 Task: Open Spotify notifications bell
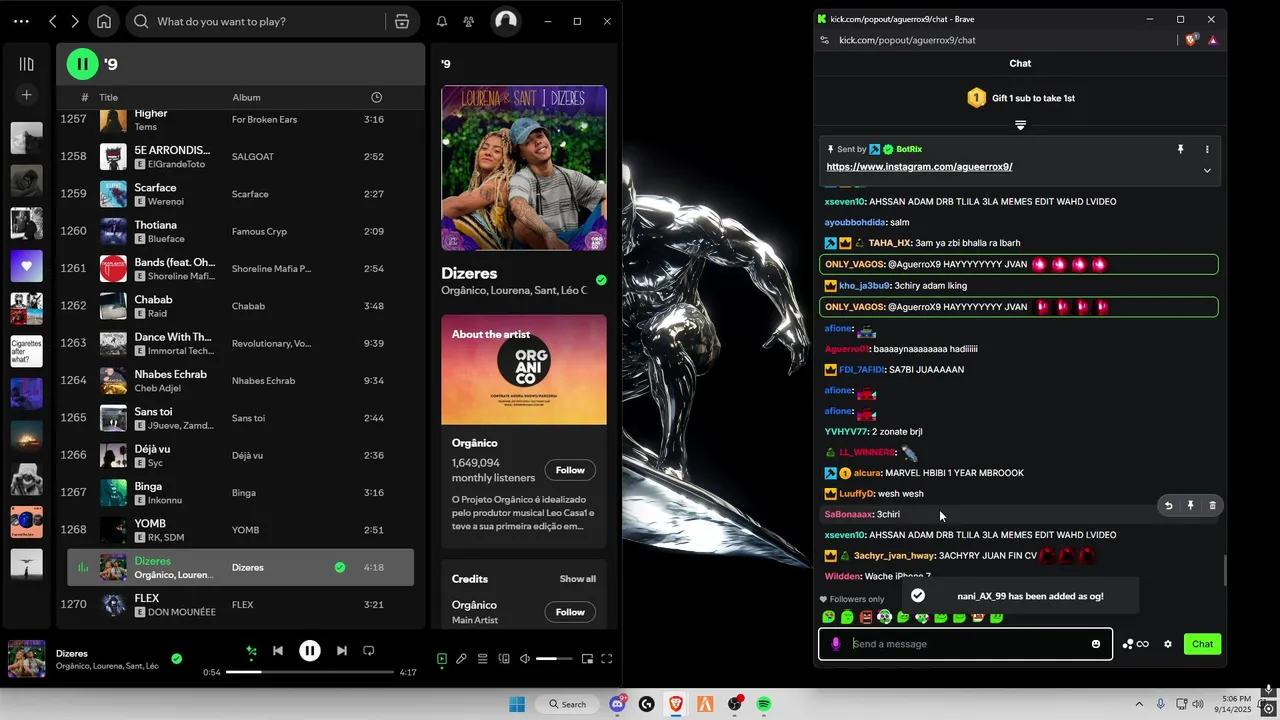[441, 21]
